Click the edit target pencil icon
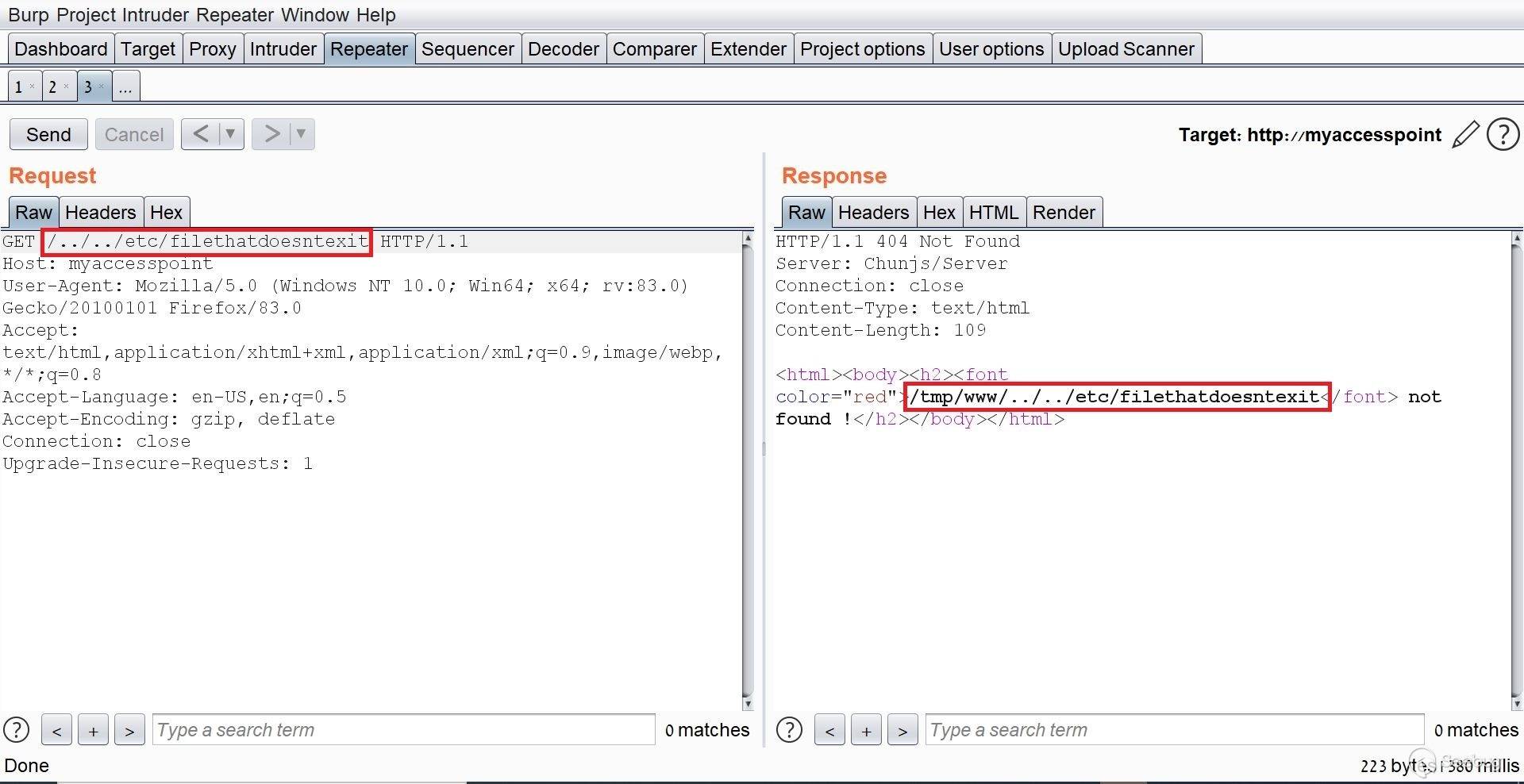The height and width of the screenshot is (784, 1524). (1465, 135)
